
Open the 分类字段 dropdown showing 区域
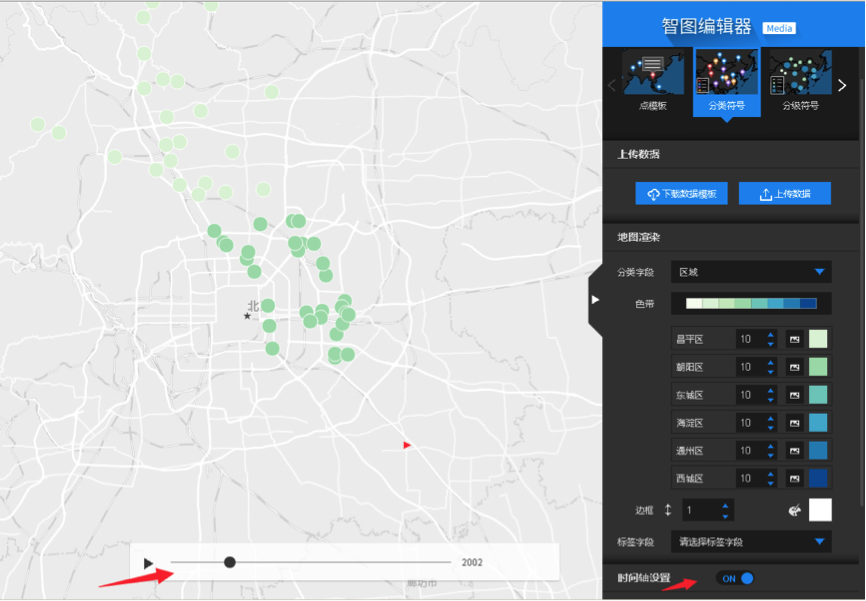tap(751, 272)
